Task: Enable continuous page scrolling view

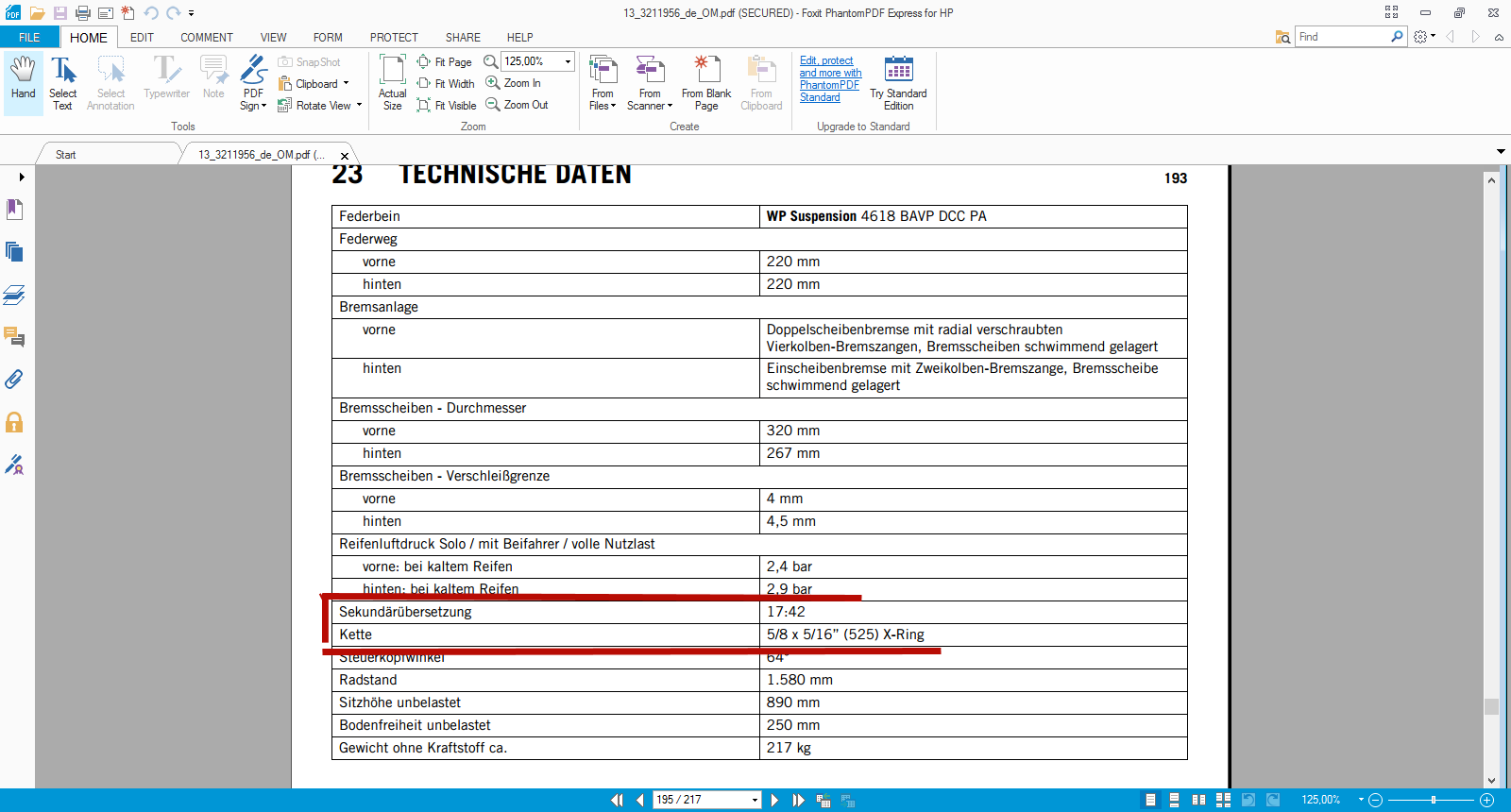Action: (x=1174, y=800)
